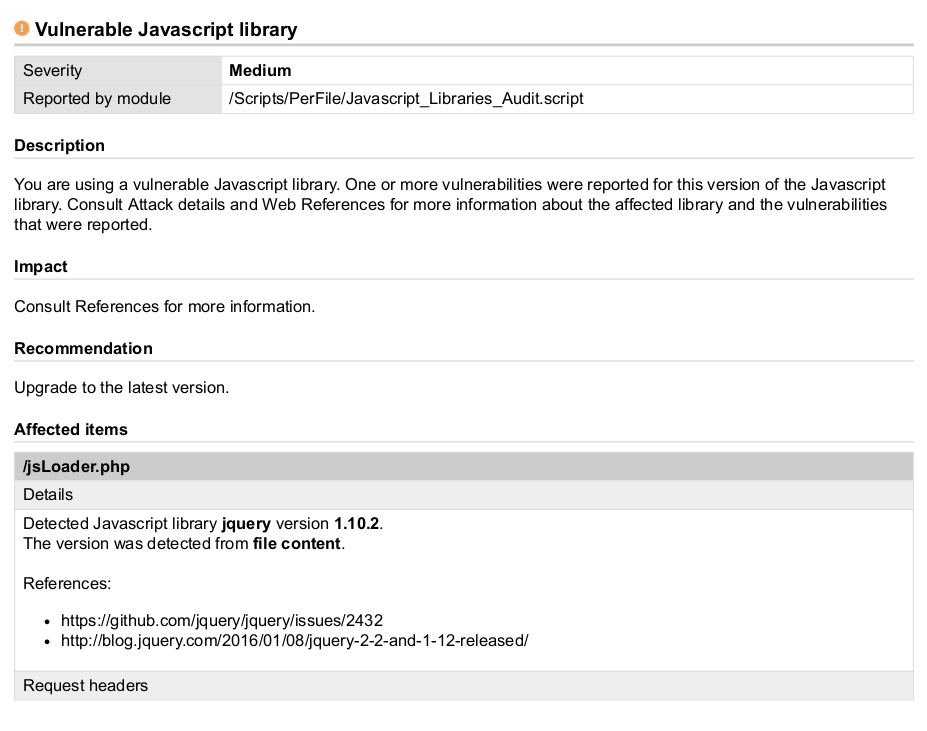Expand the Details section row

click(x=48, y=495)
